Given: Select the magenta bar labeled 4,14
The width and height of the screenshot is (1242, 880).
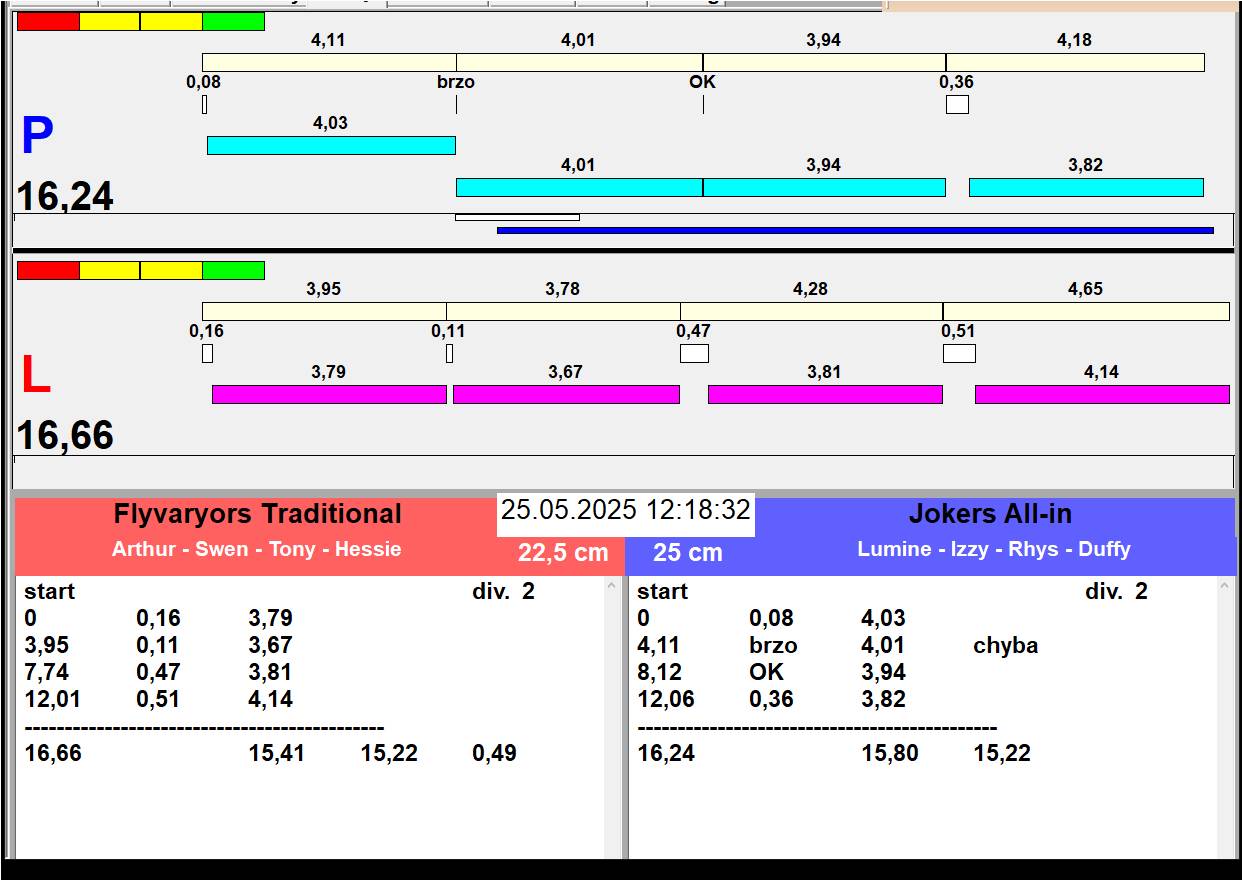Looking at the screenshot, I should click(1102, 394).
